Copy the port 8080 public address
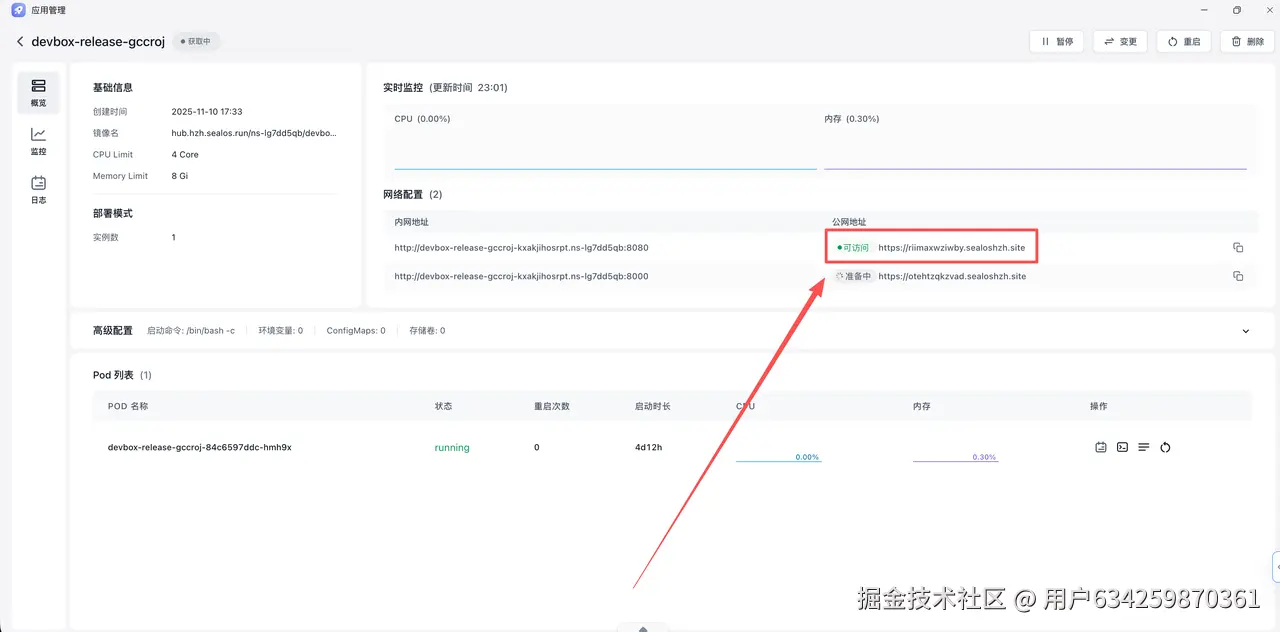Image resolution: width=1280 pixels, height=632 pixels. [x=1238, y=248]
